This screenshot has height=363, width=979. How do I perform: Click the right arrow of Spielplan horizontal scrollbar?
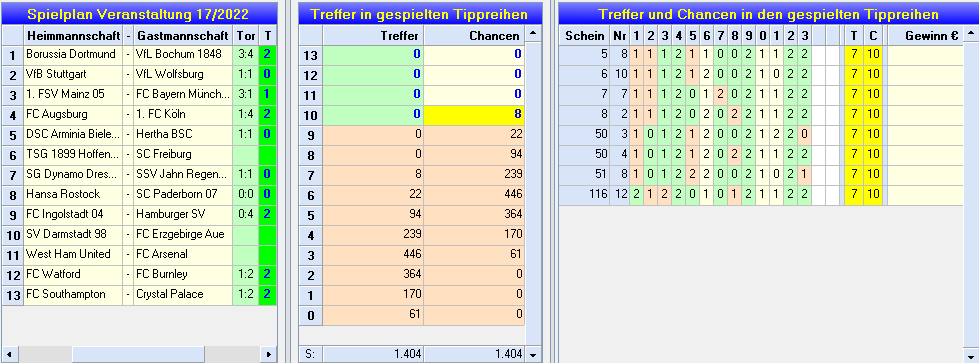269,354
